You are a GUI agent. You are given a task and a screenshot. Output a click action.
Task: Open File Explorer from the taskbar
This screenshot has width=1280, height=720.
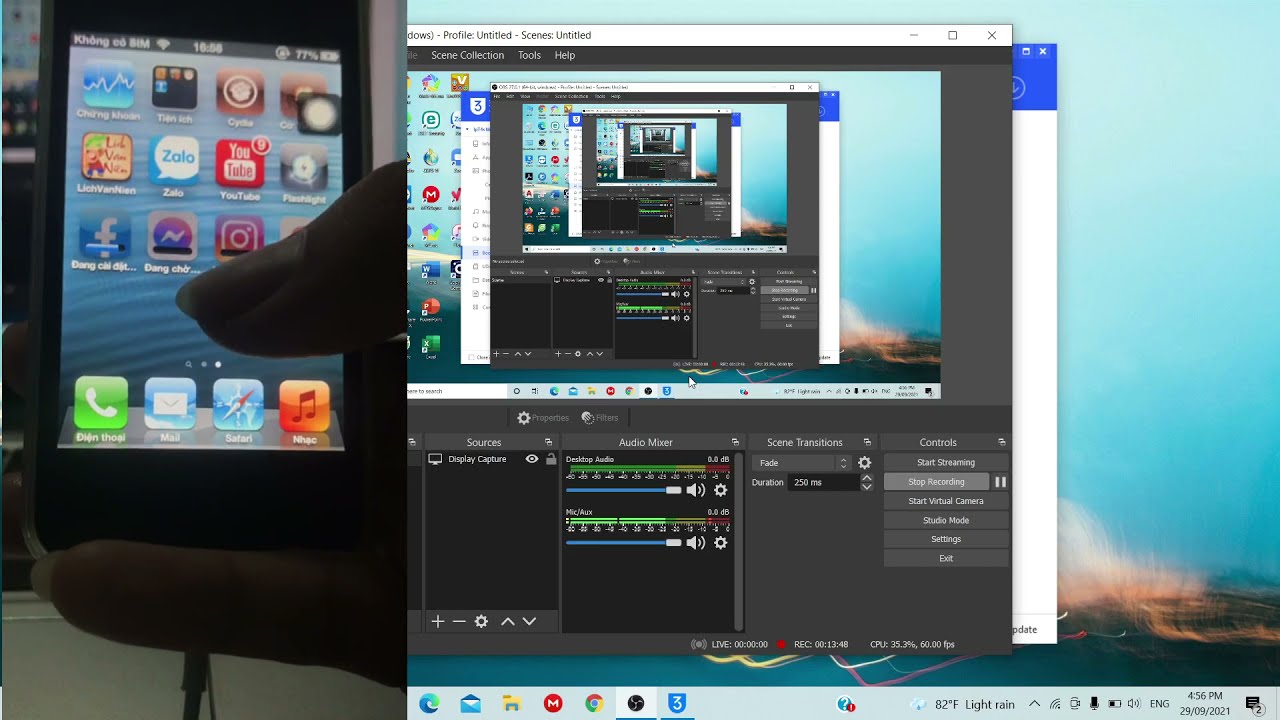coord(511,704)
